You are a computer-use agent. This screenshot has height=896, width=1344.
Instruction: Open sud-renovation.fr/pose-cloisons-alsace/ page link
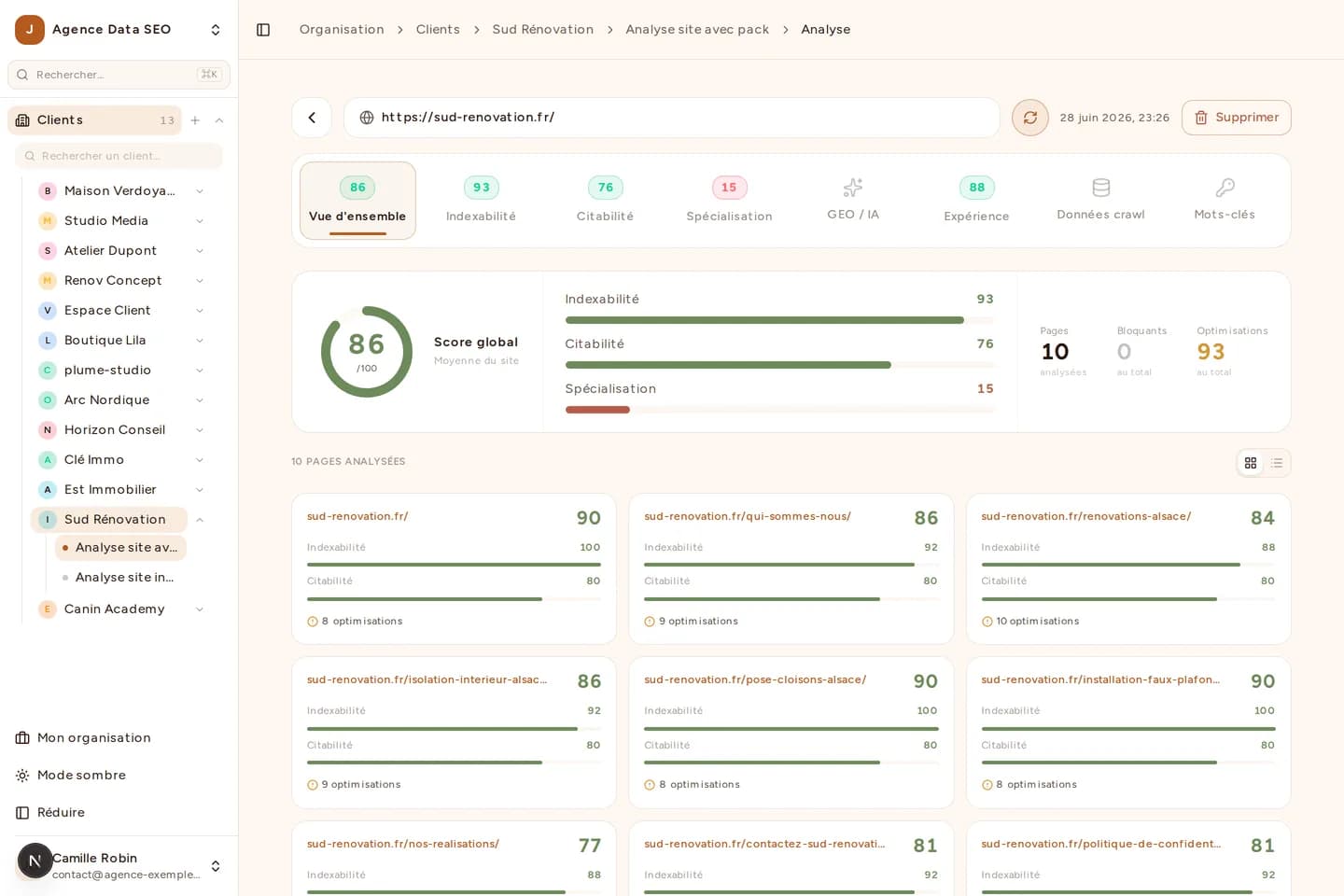pyautogui.click(x=755, y=680)
